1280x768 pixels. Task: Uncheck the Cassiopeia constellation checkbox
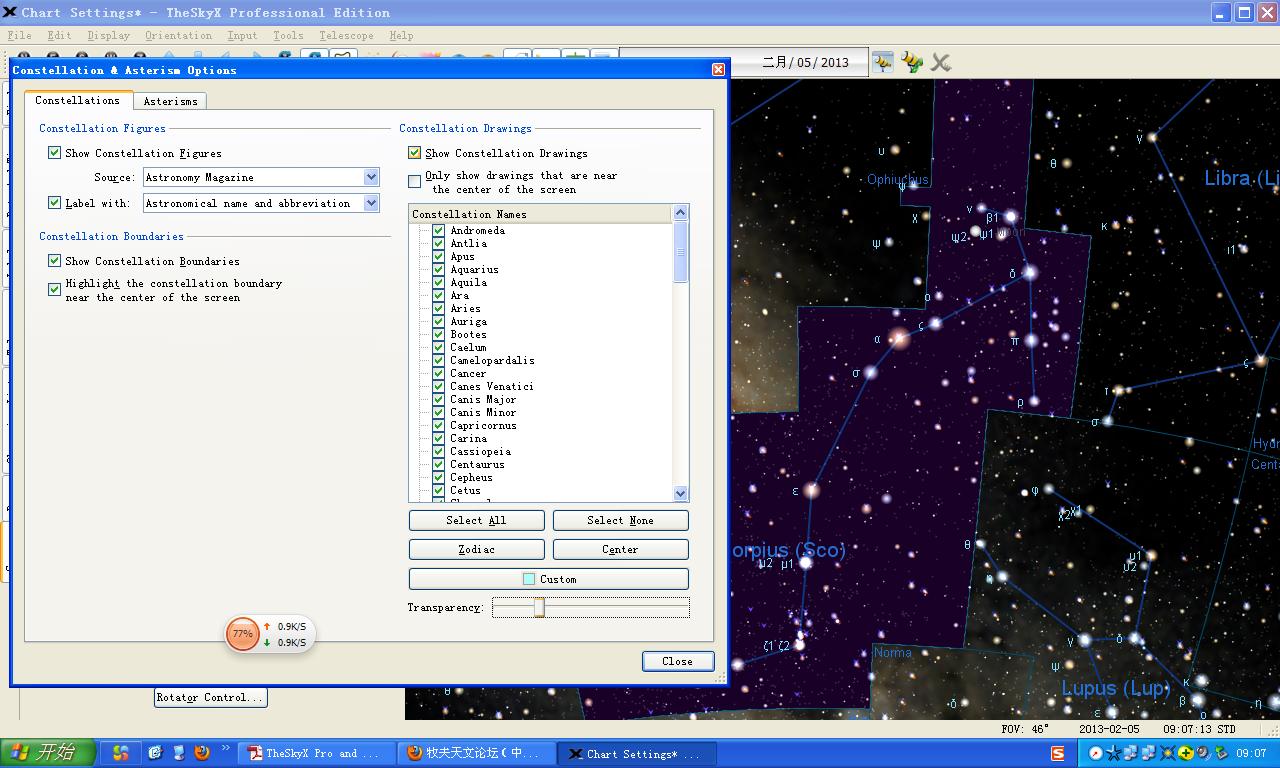click(438, 451)
